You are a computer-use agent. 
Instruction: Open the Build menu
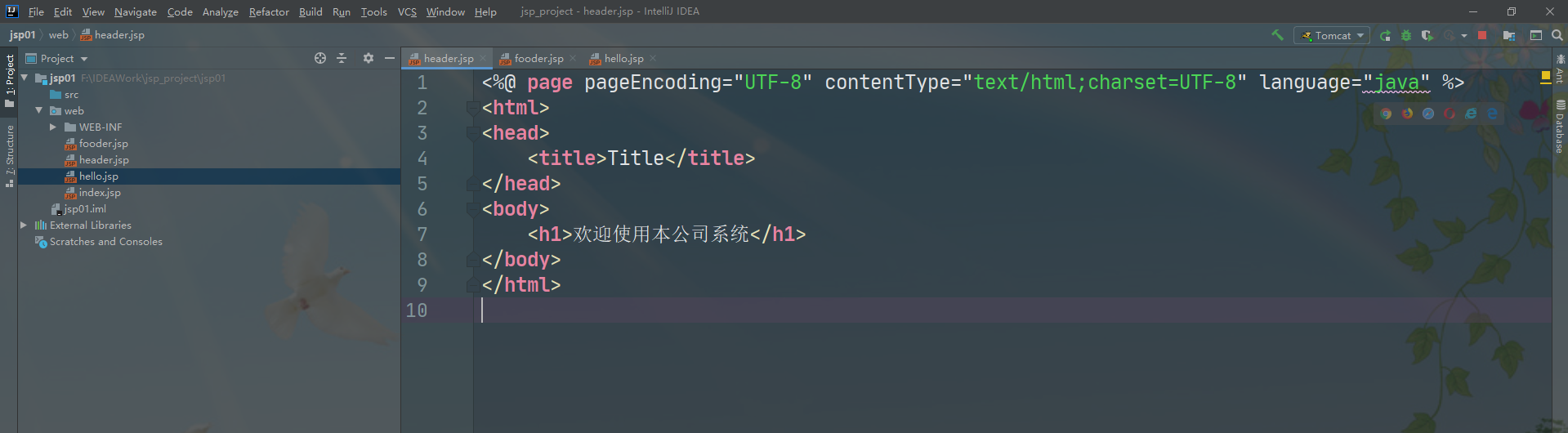pyautogui.click(x=310, y=11)
